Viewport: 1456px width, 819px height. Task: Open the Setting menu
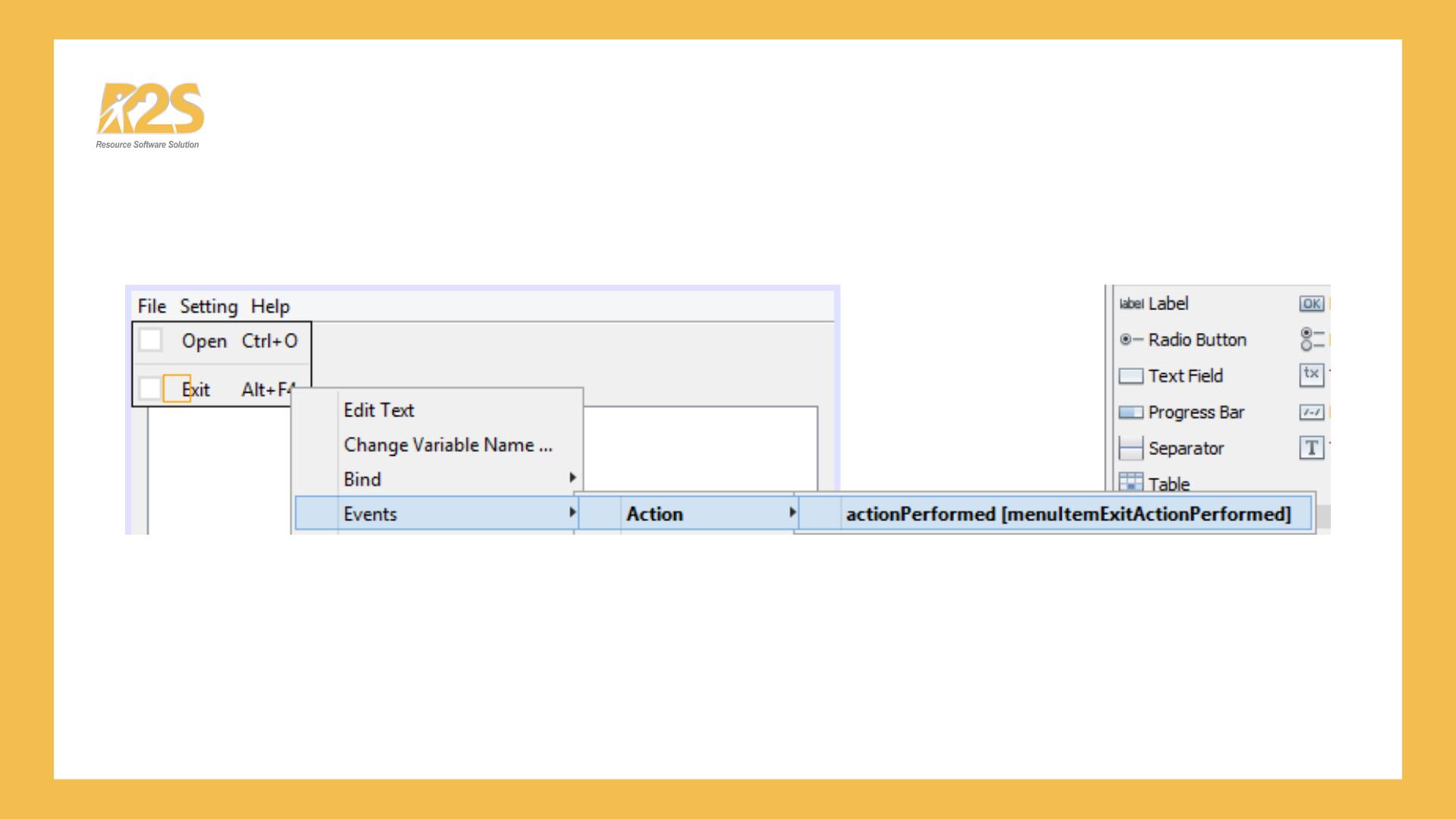tap(209, 306)
